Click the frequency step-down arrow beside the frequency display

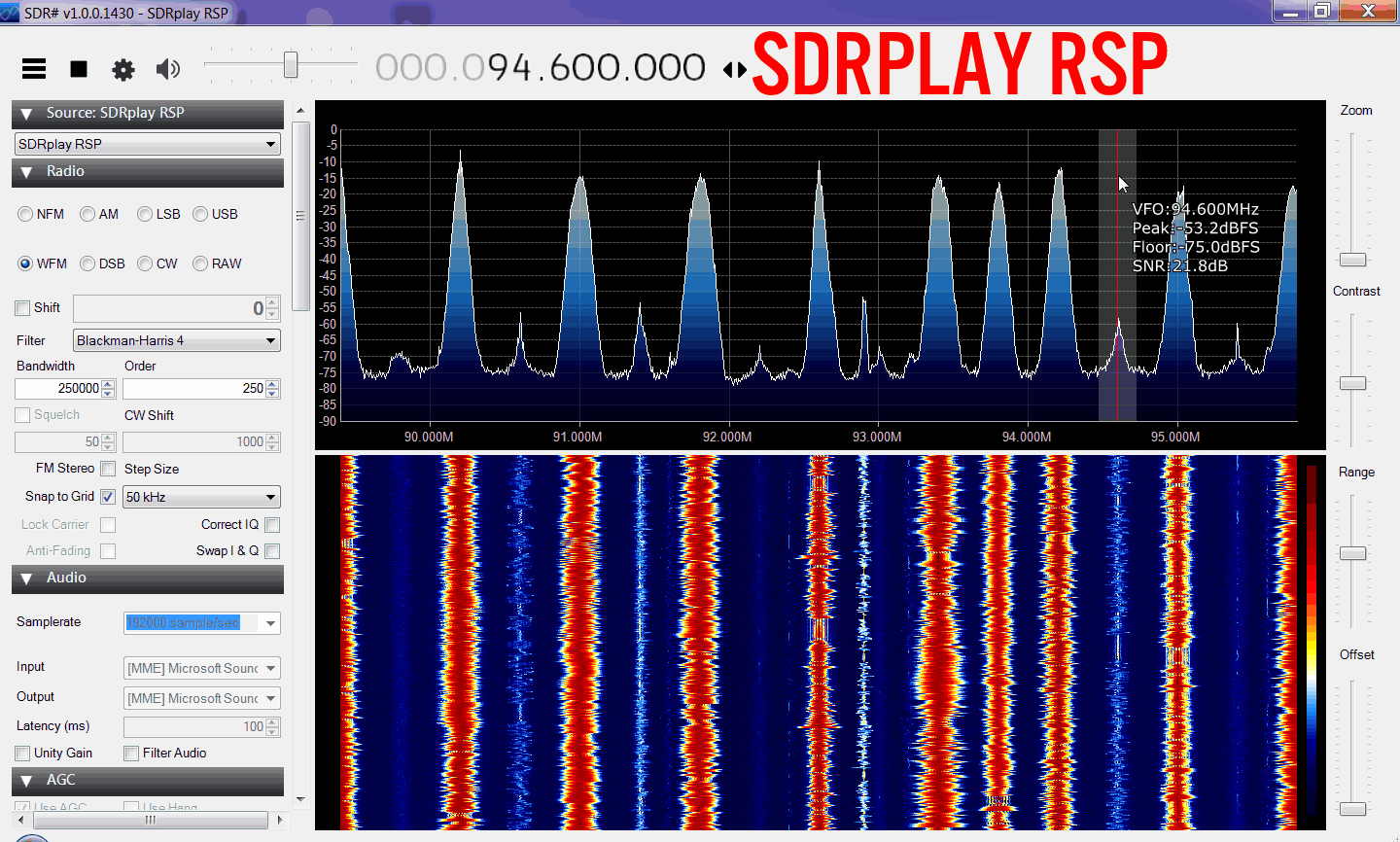click(728, 69)
